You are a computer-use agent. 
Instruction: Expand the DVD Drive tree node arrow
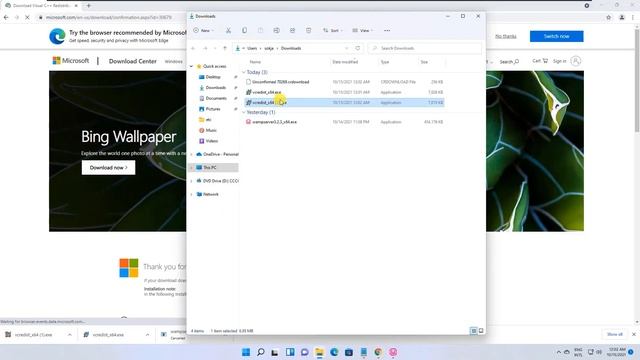click(x=191, y=181)
